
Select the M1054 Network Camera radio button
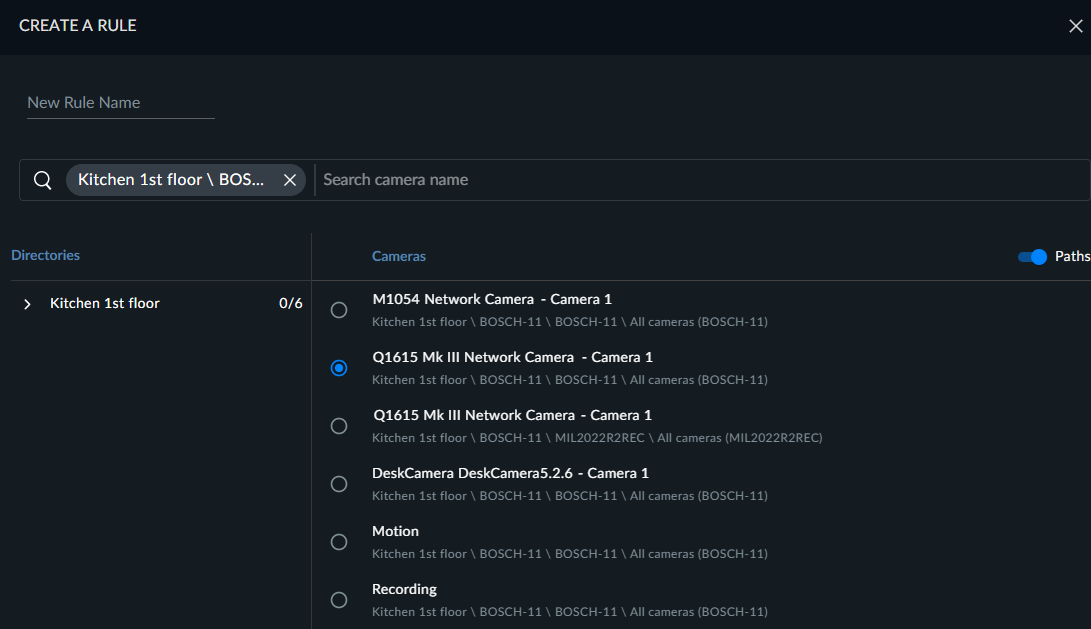(339, 310)
